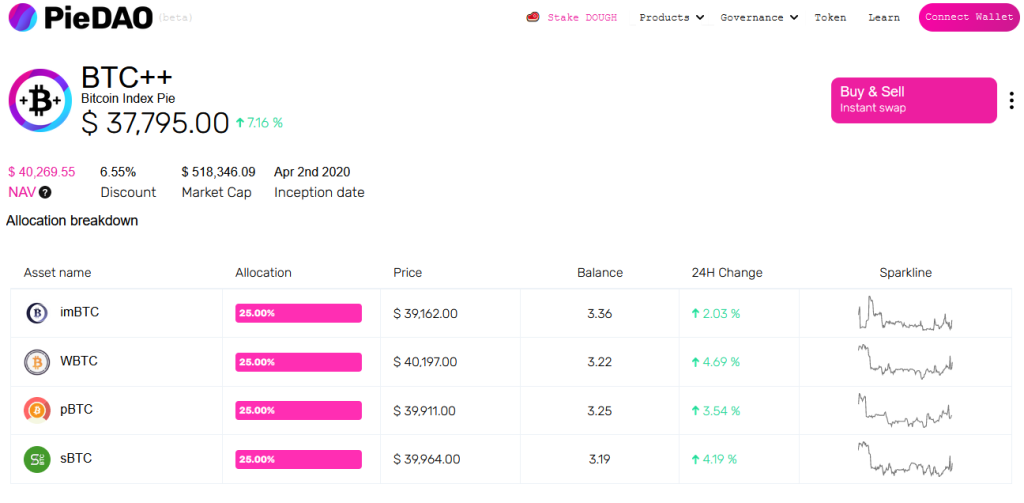
Task: Click the Bitcoin Index Pie subtitle
Action: click(x=128, y=99)
